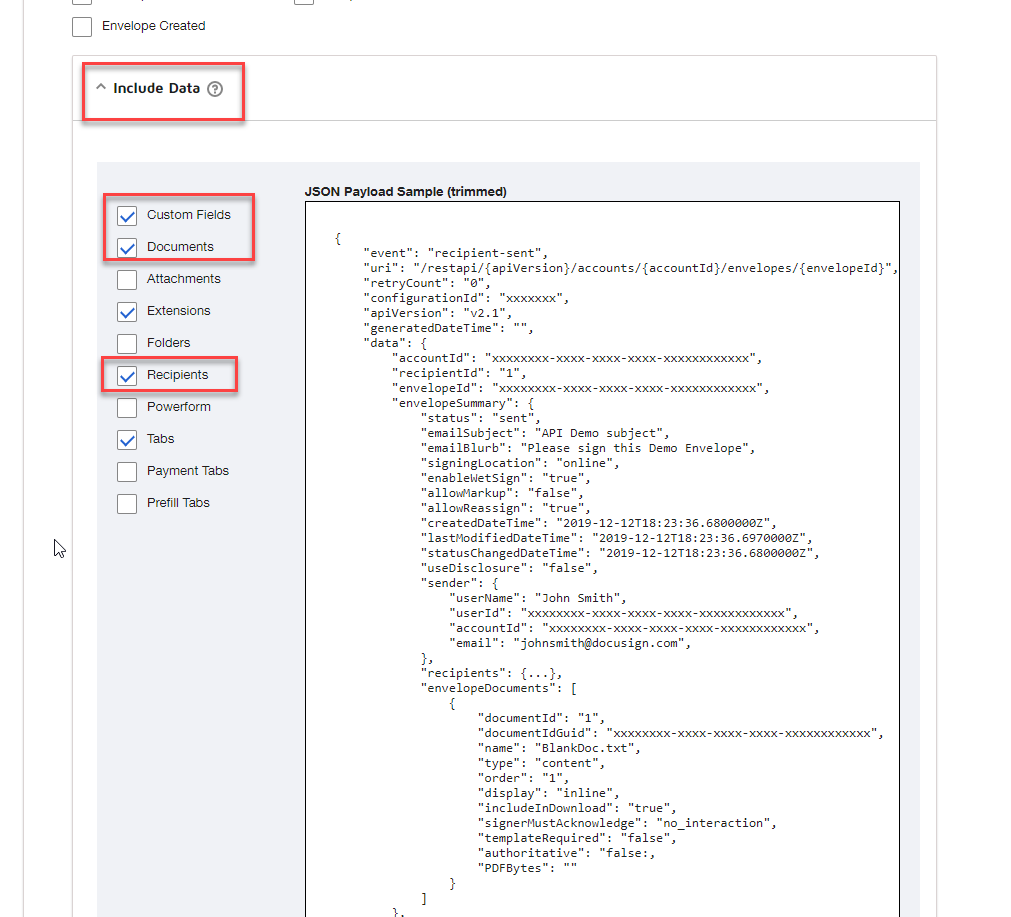This screenshot has height=917, width=1011.
Task: Select the Payment Tabs checkbox
Action: point(127,471)
